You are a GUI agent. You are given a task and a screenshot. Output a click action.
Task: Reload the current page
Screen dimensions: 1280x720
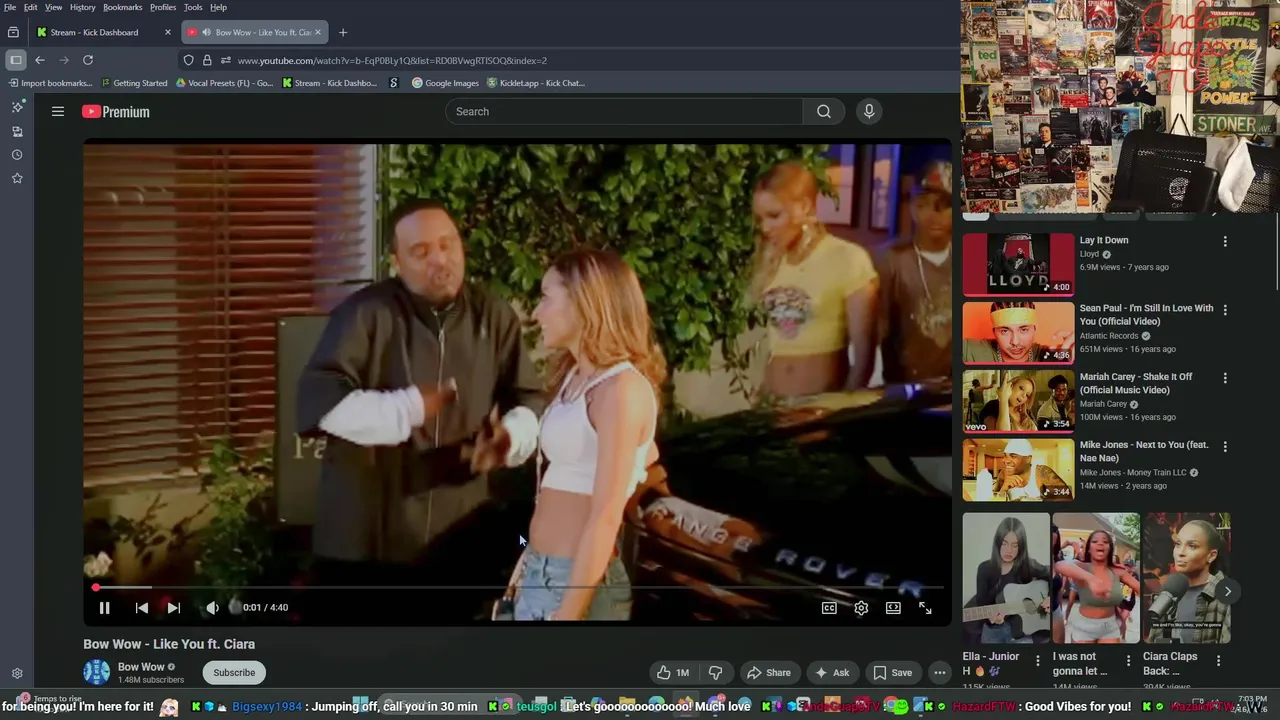(x=88, y=60)
